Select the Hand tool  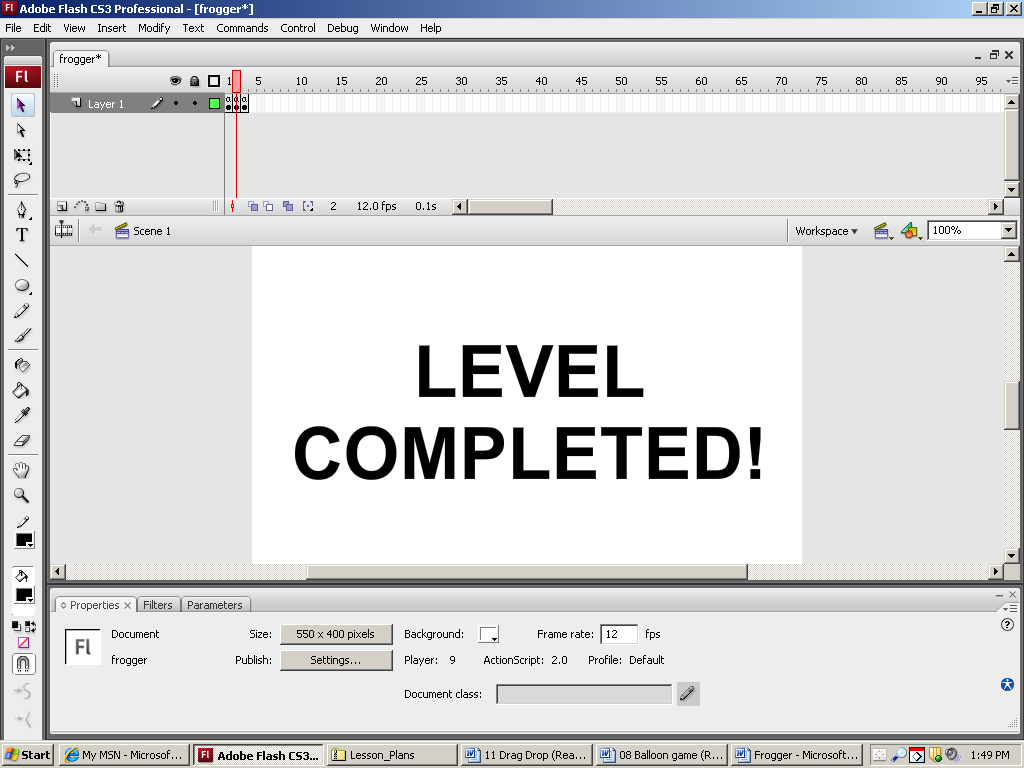pyautogui.click(x=22, y=470)
